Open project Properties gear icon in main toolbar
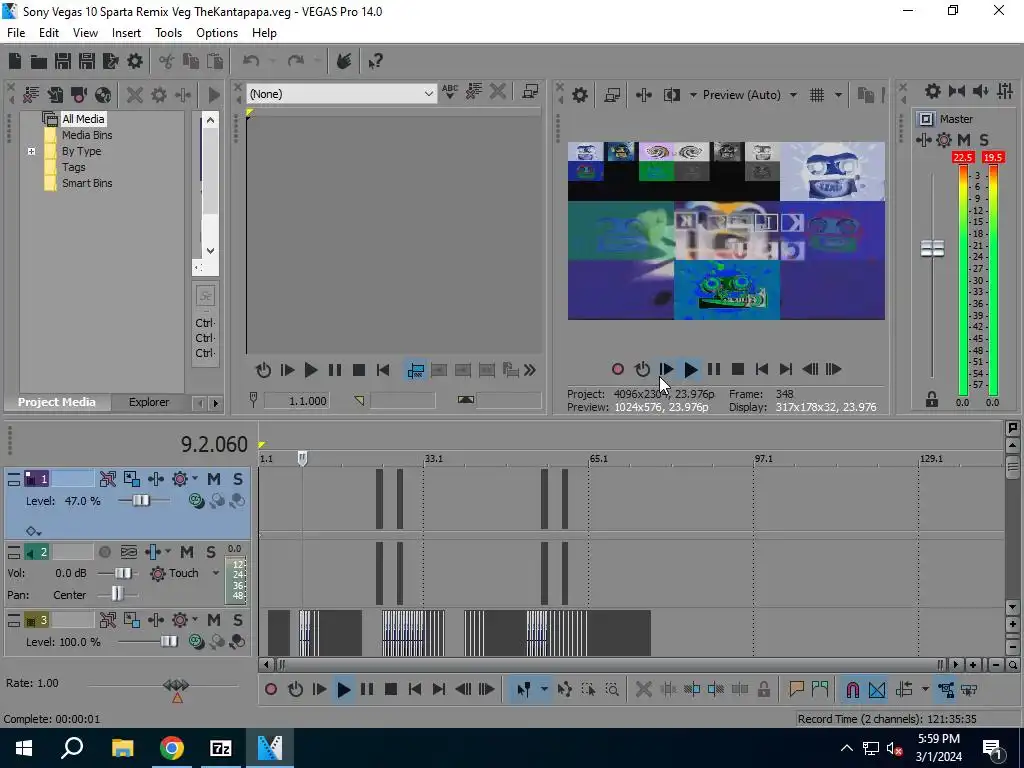Viewport: 1024px width, 768px height. point(135,61)
